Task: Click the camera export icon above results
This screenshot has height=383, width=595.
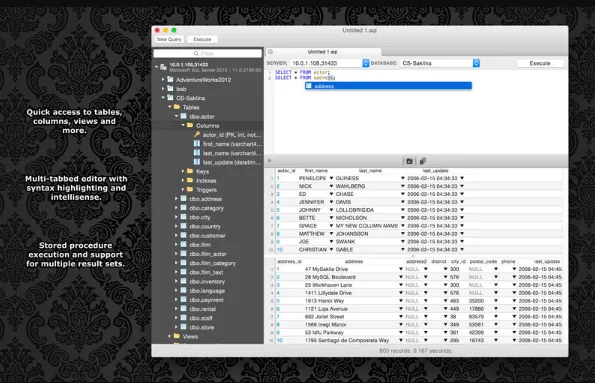Action: click(409, 161)
